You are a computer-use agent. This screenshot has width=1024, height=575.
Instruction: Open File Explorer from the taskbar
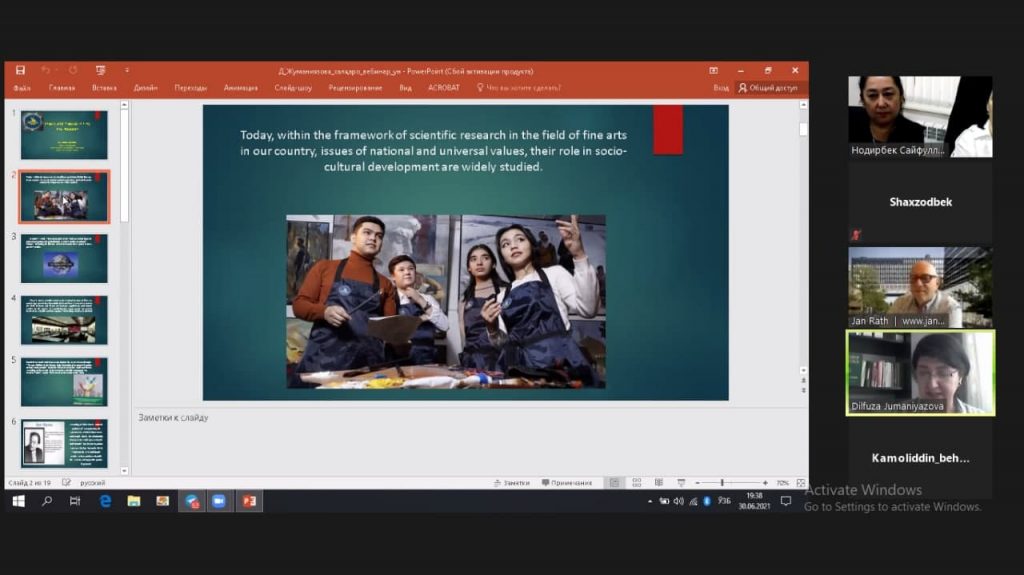133,501
